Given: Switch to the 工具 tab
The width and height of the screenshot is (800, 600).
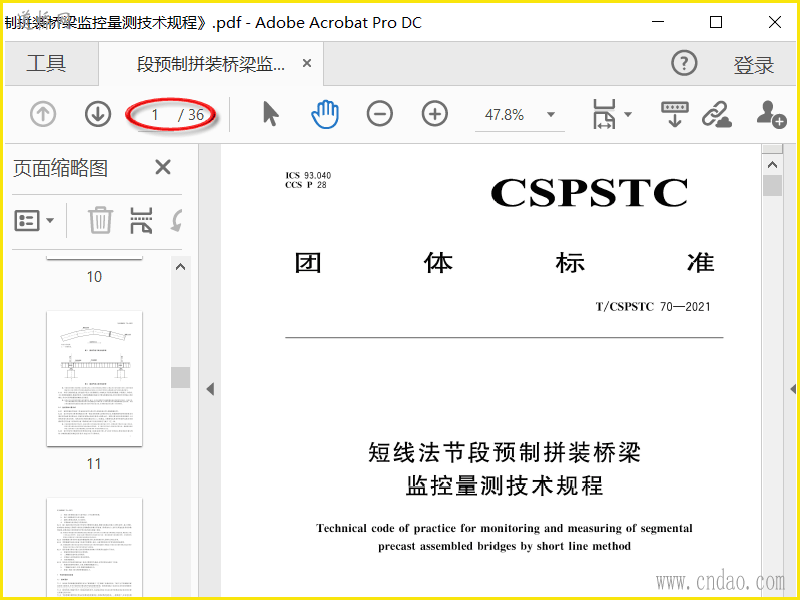Looking at the screenshot, I should [46, 63].
